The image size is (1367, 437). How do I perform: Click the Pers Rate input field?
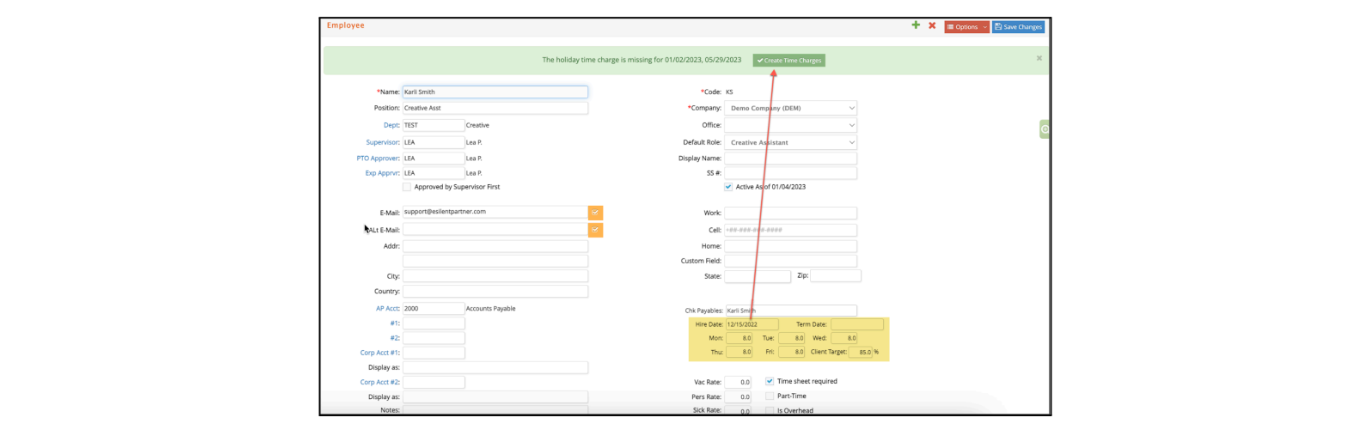(738, 397)
